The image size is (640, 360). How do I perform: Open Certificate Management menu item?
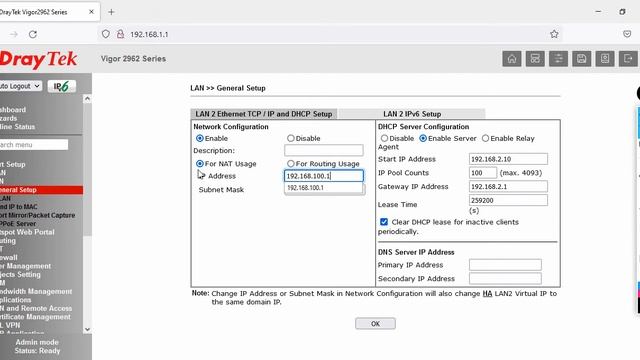[x=35, y=317]
